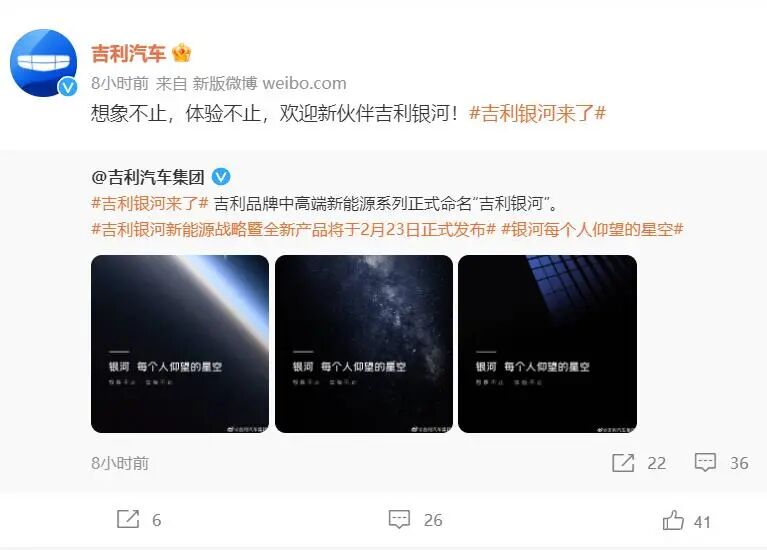Click the repost icon with count 6
Image resolution: width=767 pixels, height=550 pixels.
click(x=128, y=519)
